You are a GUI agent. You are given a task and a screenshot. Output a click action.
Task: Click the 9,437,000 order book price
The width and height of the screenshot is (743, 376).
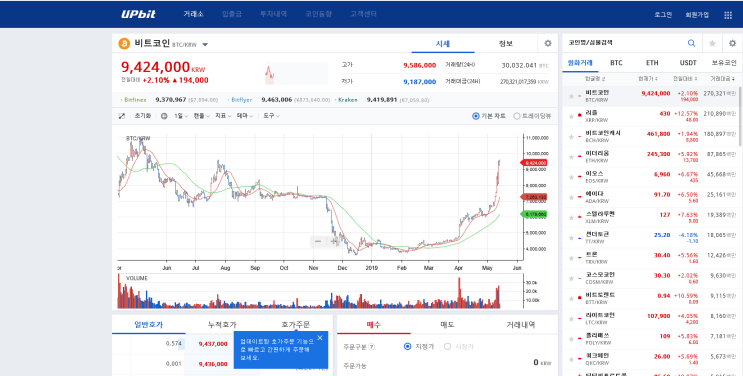(x=213, y=344)
